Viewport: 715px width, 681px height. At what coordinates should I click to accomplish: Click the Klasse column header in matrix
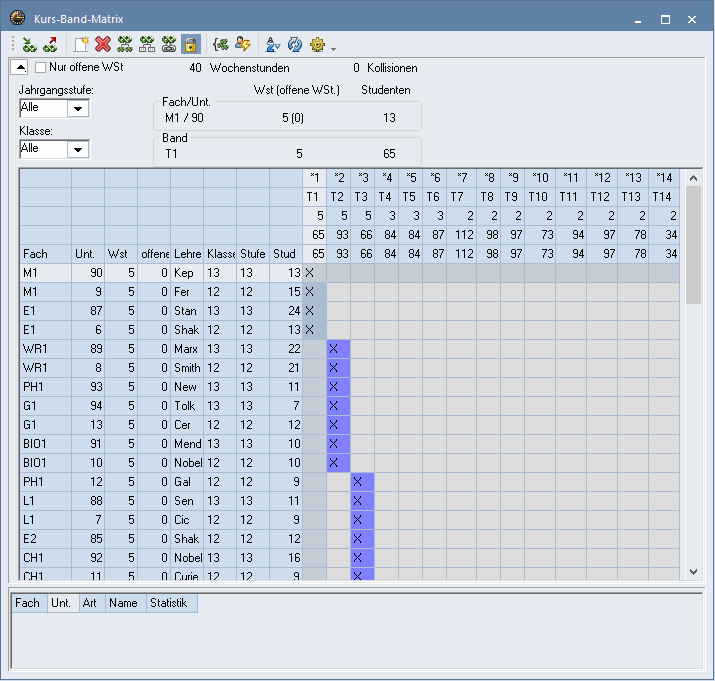tap(220, 254)
